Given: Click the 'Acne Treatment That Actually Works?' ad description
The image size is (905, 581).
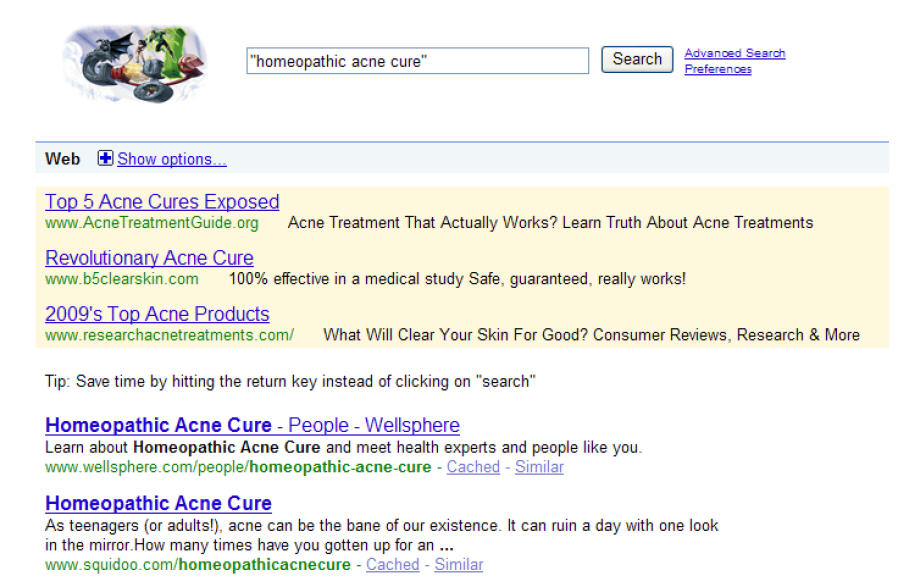Looking at the screenshot, I should point(550,223).
